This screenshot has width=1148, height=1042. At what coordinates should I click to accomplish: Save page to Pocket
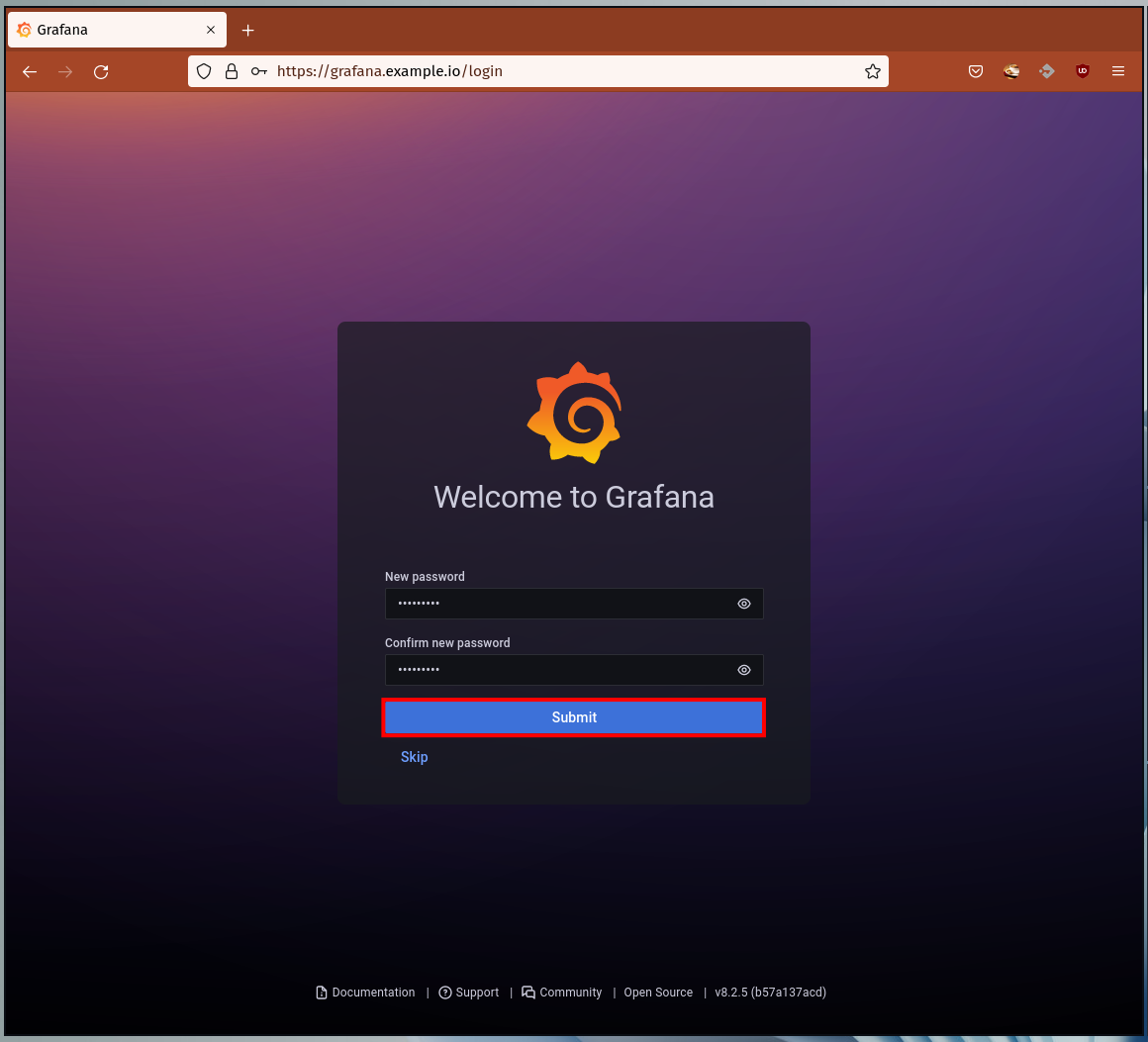coord(975,71)
